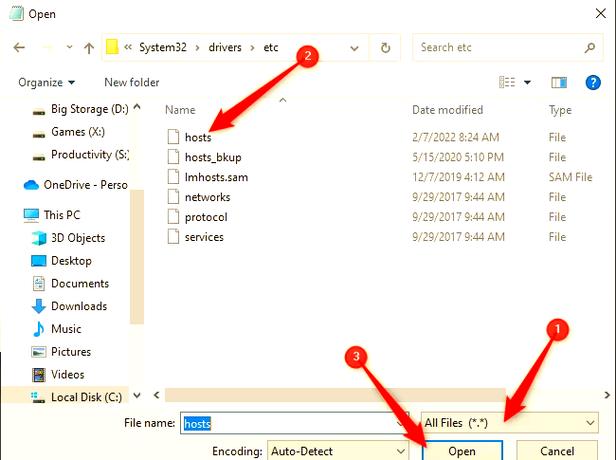Click the Up one level arrow
The image size is (616, 460).
88,47
